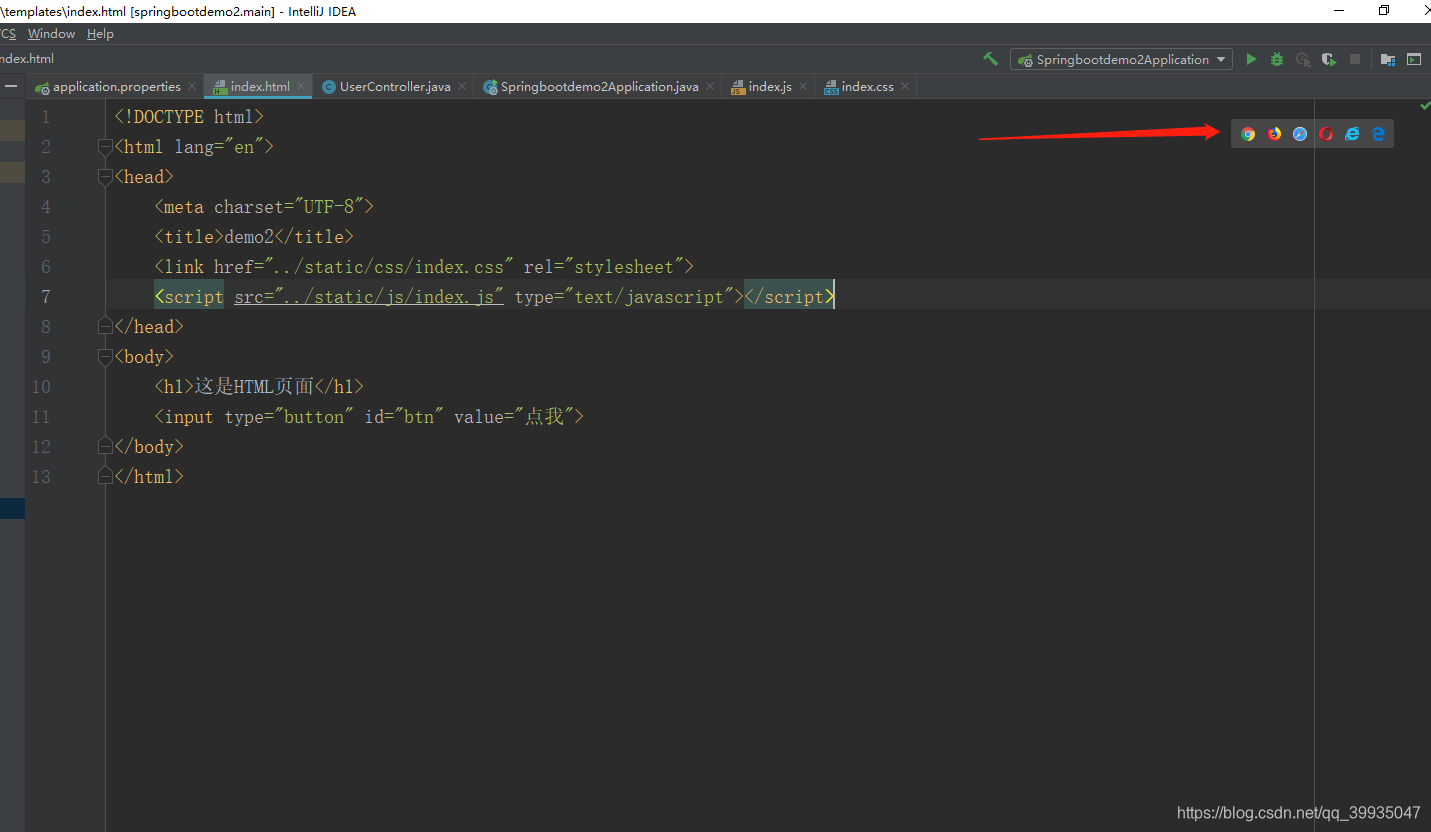The image size is (1431, 832).
Task: Collapse the body tag fold at line 9
Action: click(x=105, y=356)
